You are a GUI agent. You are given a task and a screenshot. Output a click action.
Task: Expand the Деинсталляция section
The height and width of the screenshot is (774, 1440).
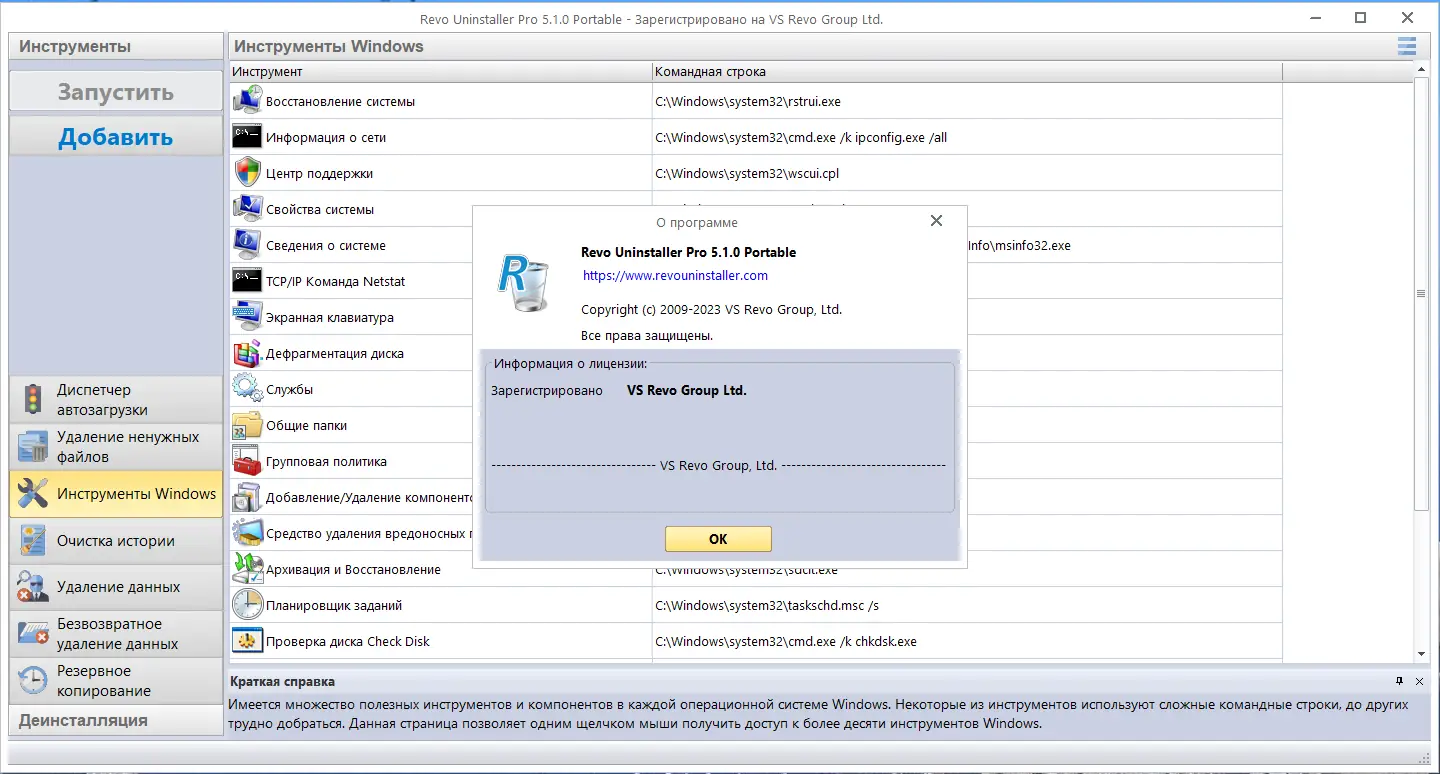[115, 720]
